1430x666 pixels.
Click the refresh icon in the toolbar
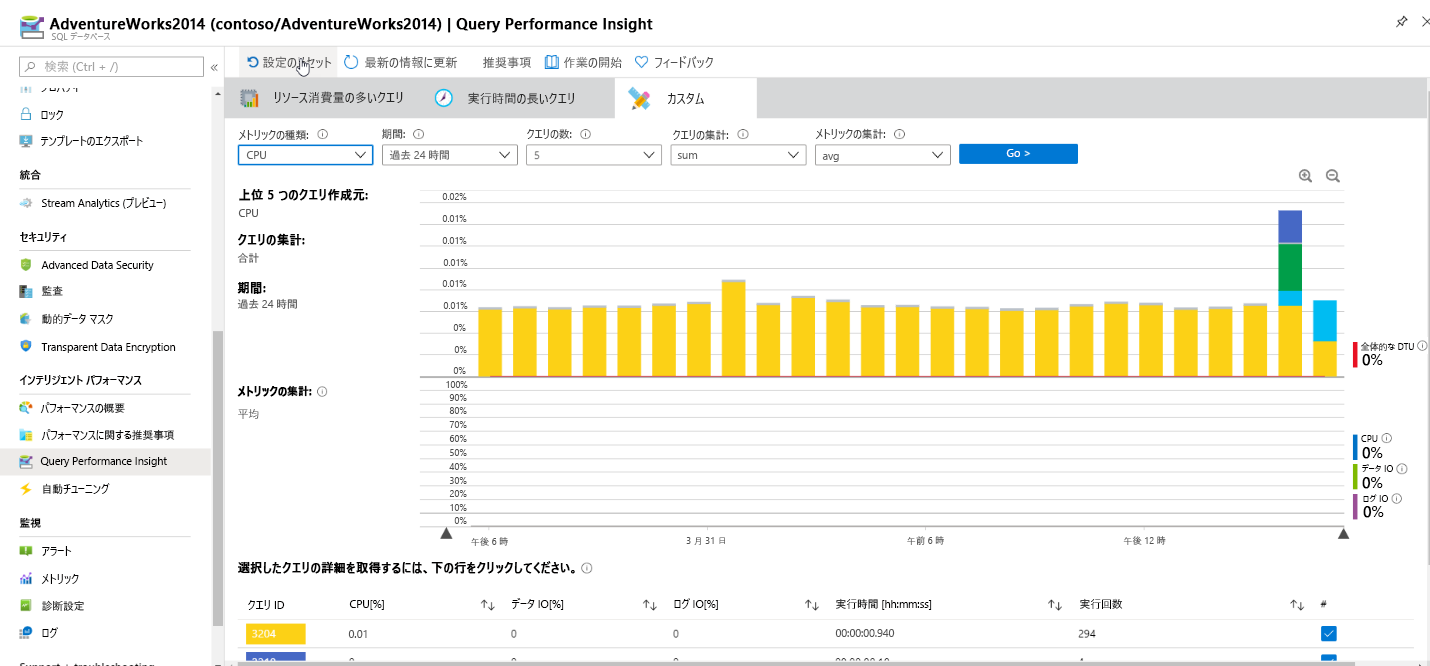351,62
